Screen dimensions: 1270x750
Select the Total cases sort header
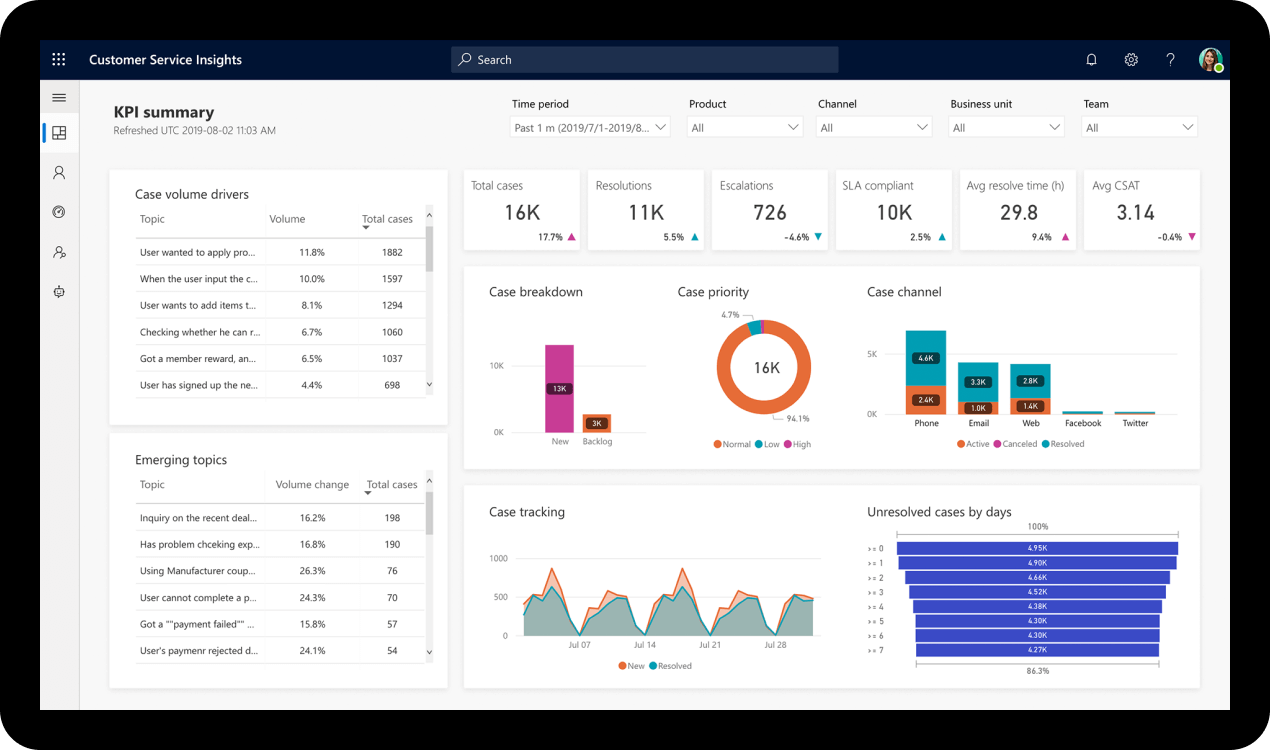click(x=387, y=219)
